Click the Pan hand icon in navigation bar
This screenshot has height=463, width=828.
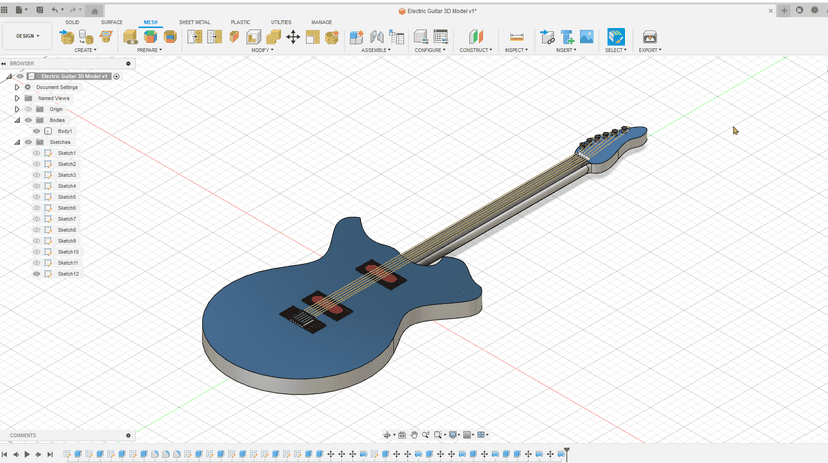click(414, 435)
